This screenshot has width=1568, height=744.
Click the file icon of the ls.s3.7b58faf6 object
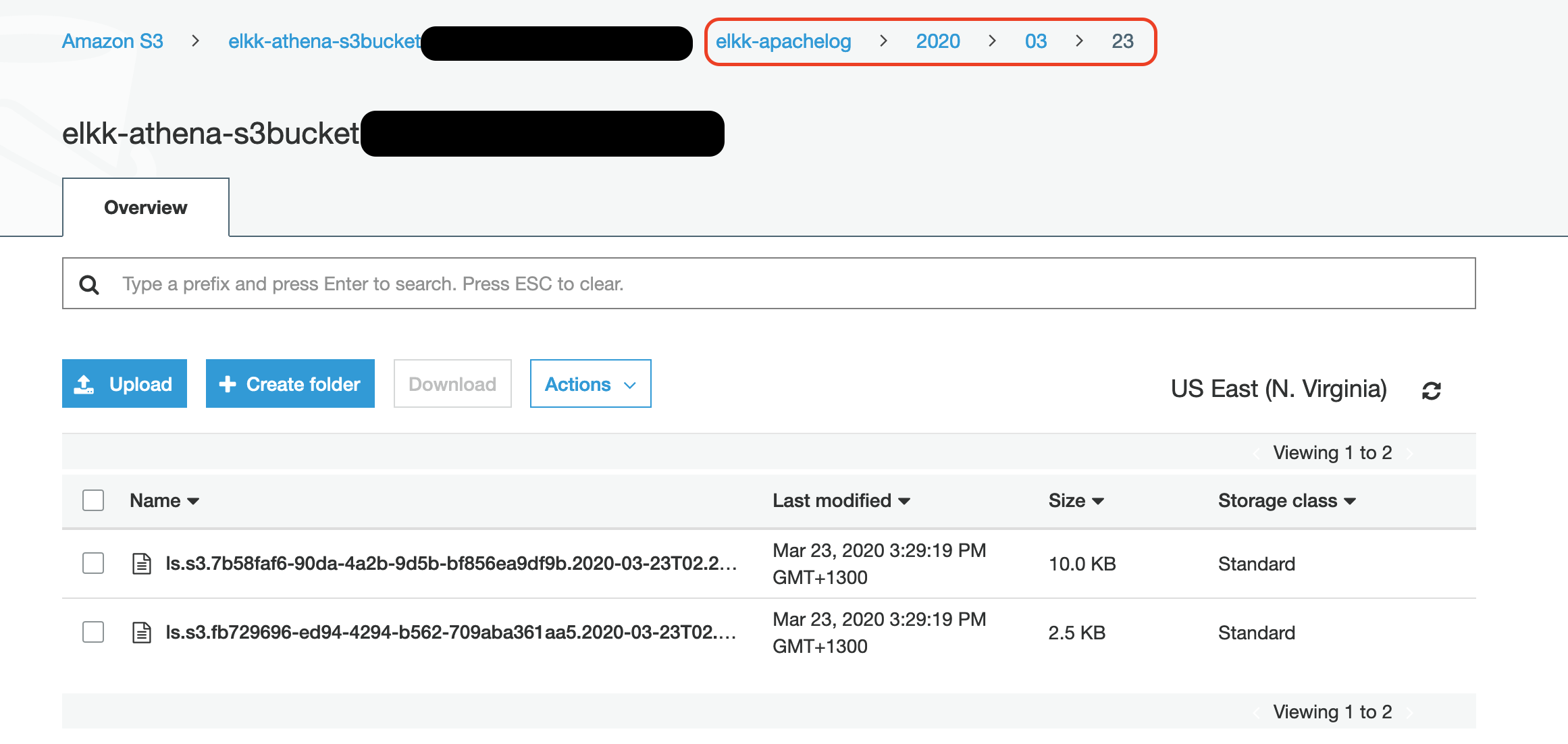[141, 563]
